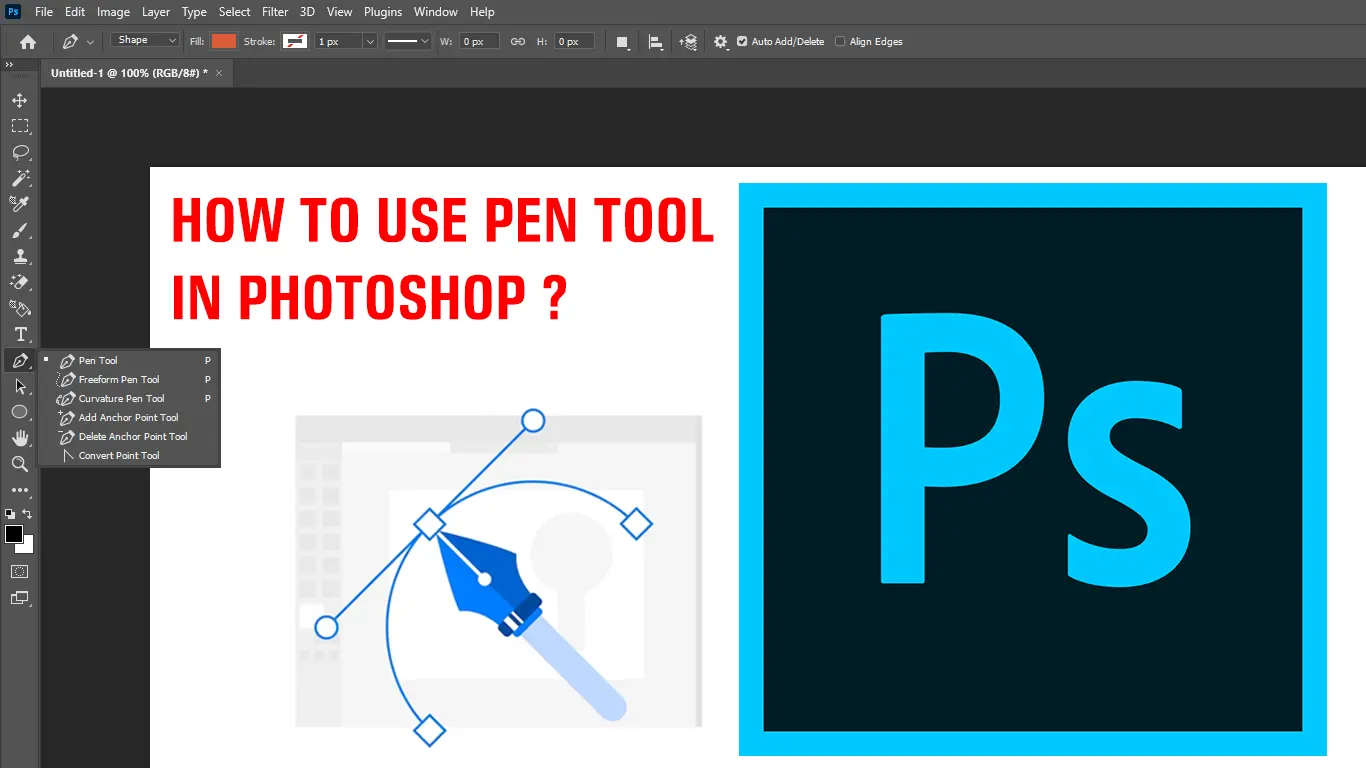
Task: Select the Hand tool
Action: pyautogui.click(x=20, y=438)
